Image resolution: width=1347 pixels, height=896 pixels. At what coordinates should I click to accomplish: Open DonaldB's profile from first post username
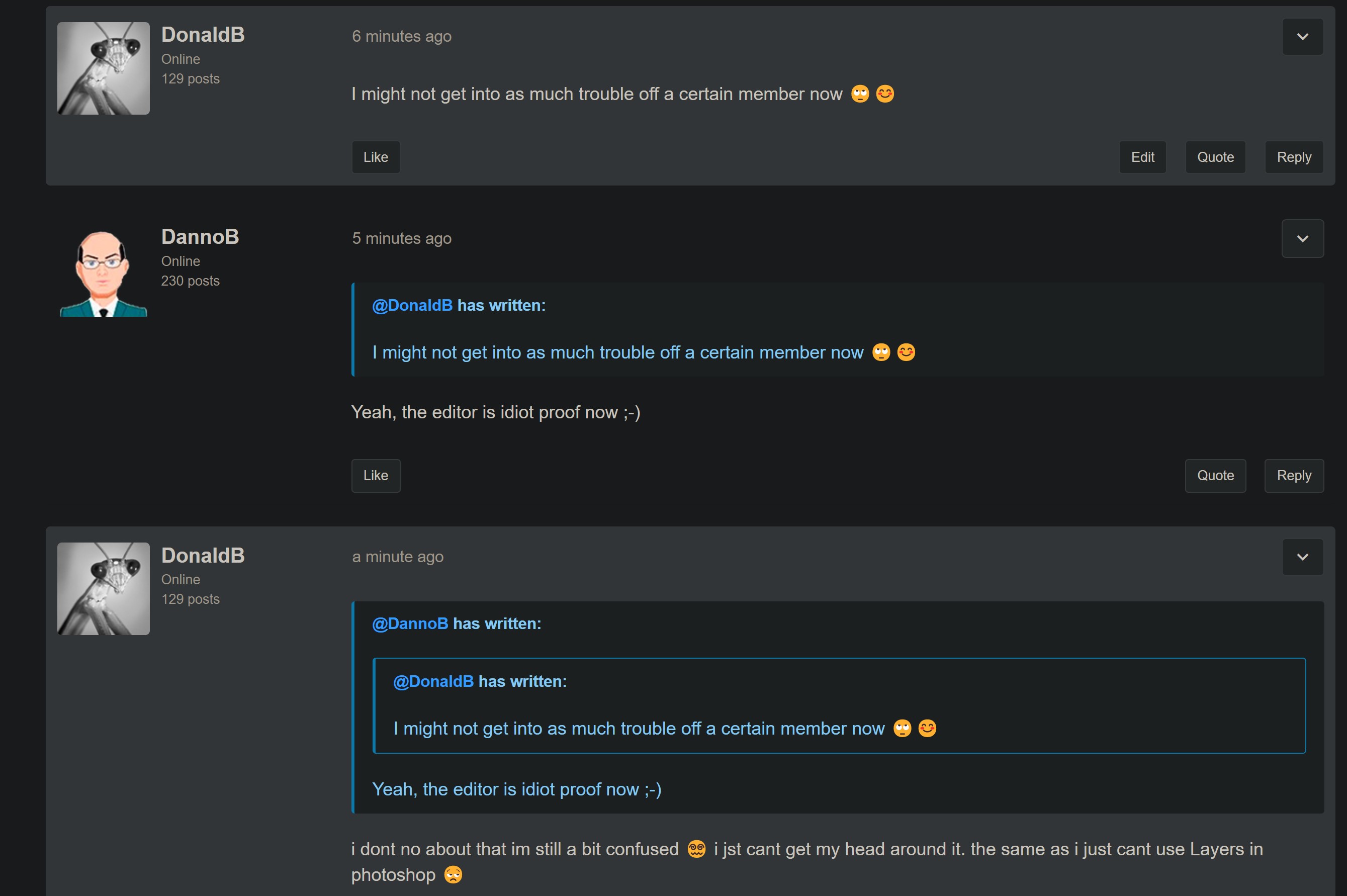pos(203,35)
